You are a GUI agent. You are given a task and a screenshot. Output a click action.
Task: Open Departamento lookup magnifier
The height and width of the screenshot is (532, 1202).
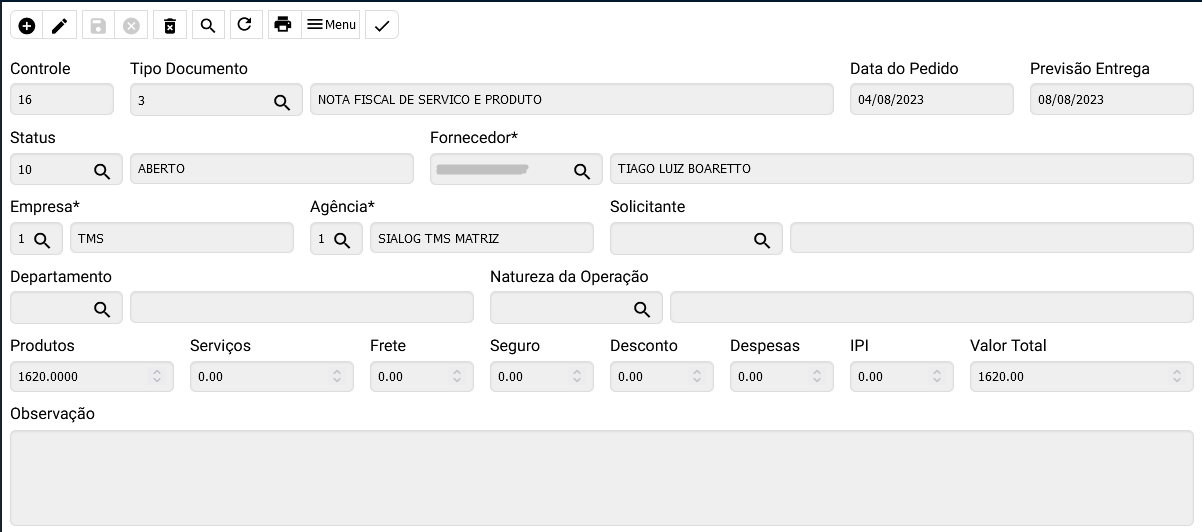(x=102, y=308)
